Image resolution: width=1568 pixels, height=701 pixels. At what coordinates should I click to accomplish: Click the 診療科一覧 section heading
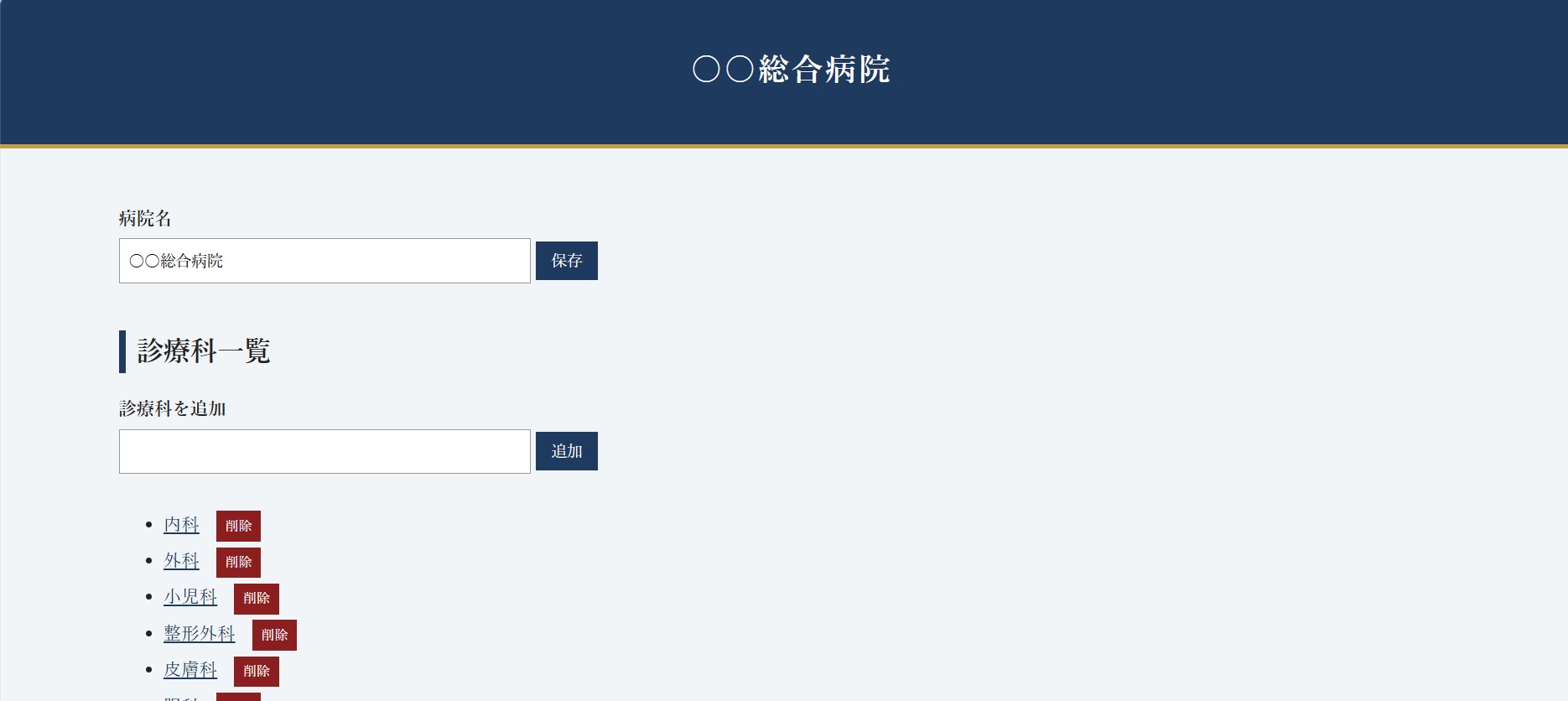[x=204, y=350]
